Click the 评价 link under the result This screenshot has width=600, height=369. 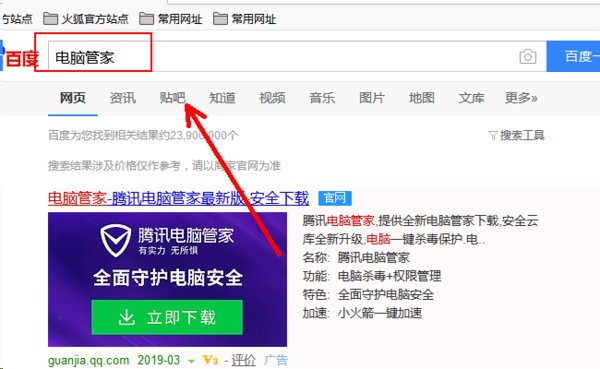pyautogui.click(x=243, y=360)
